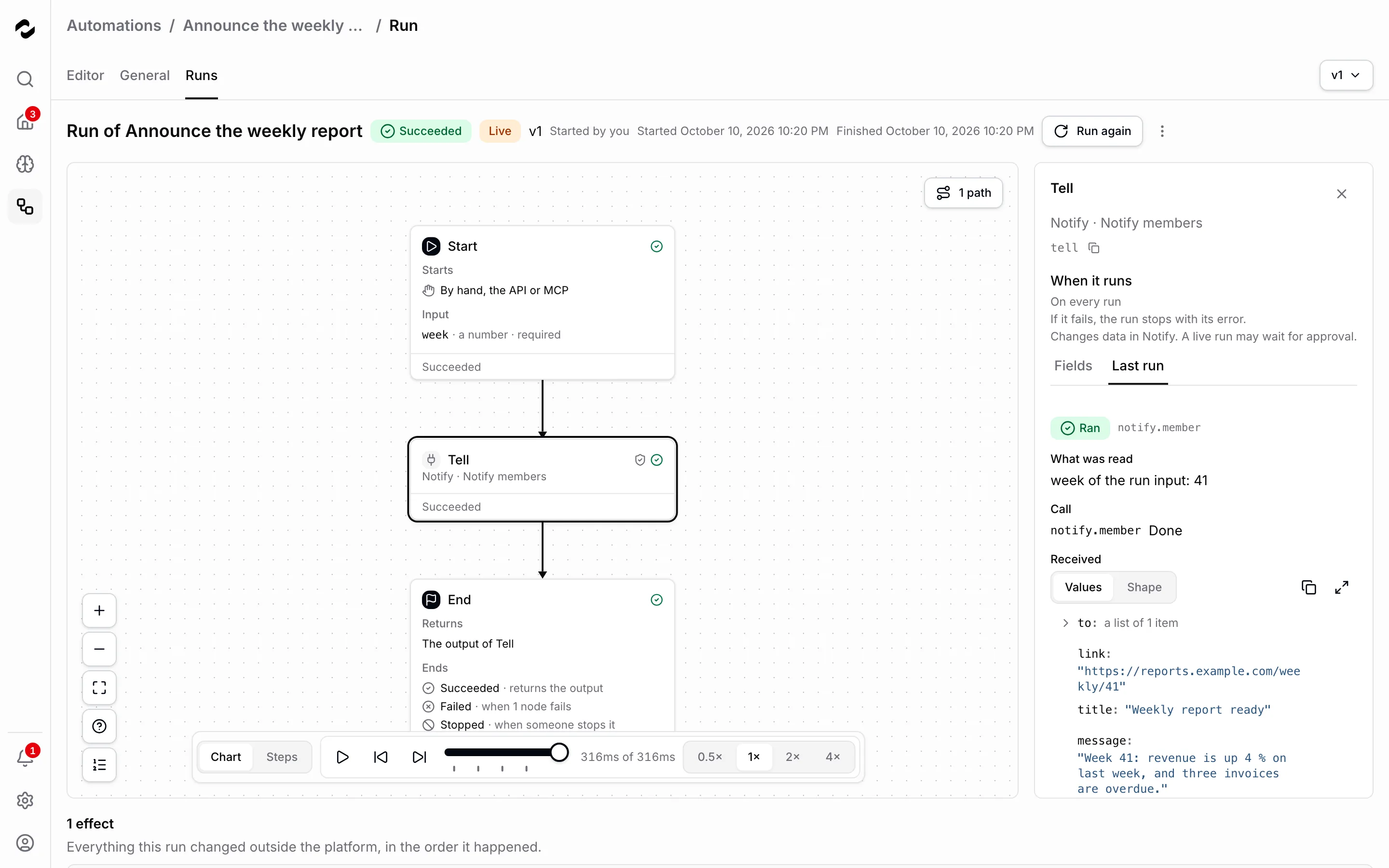Zoom out on the chart canvas
The image size is (1389, 868).
click(99, 649)
